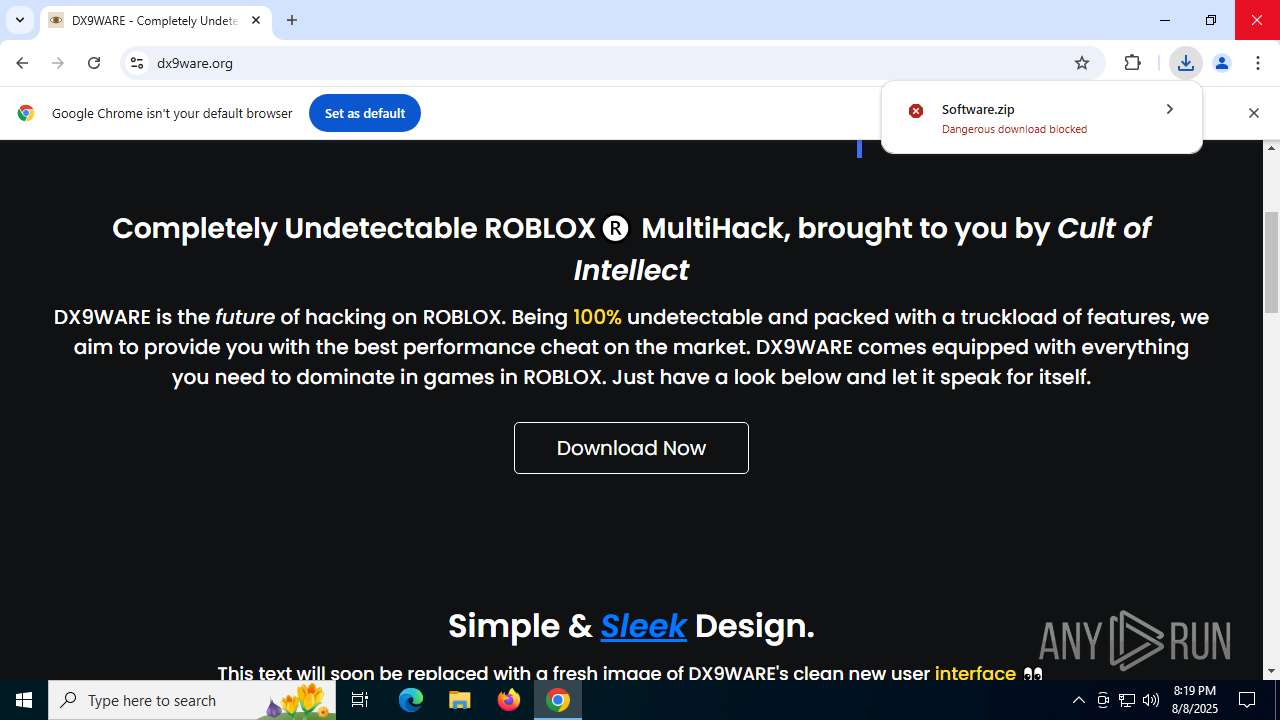Screen dimensions: 1280x720
Task: Open the notification center icon
Action: click(1247, 700)
